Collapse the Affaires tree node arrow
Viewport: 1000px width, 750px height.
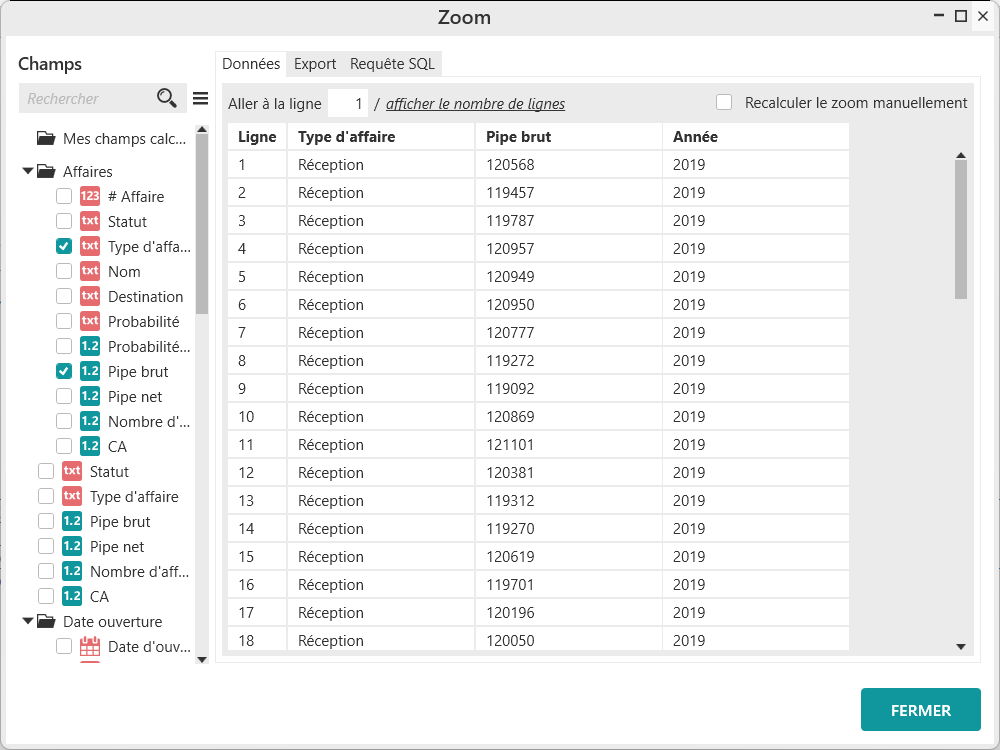(28, 172)
